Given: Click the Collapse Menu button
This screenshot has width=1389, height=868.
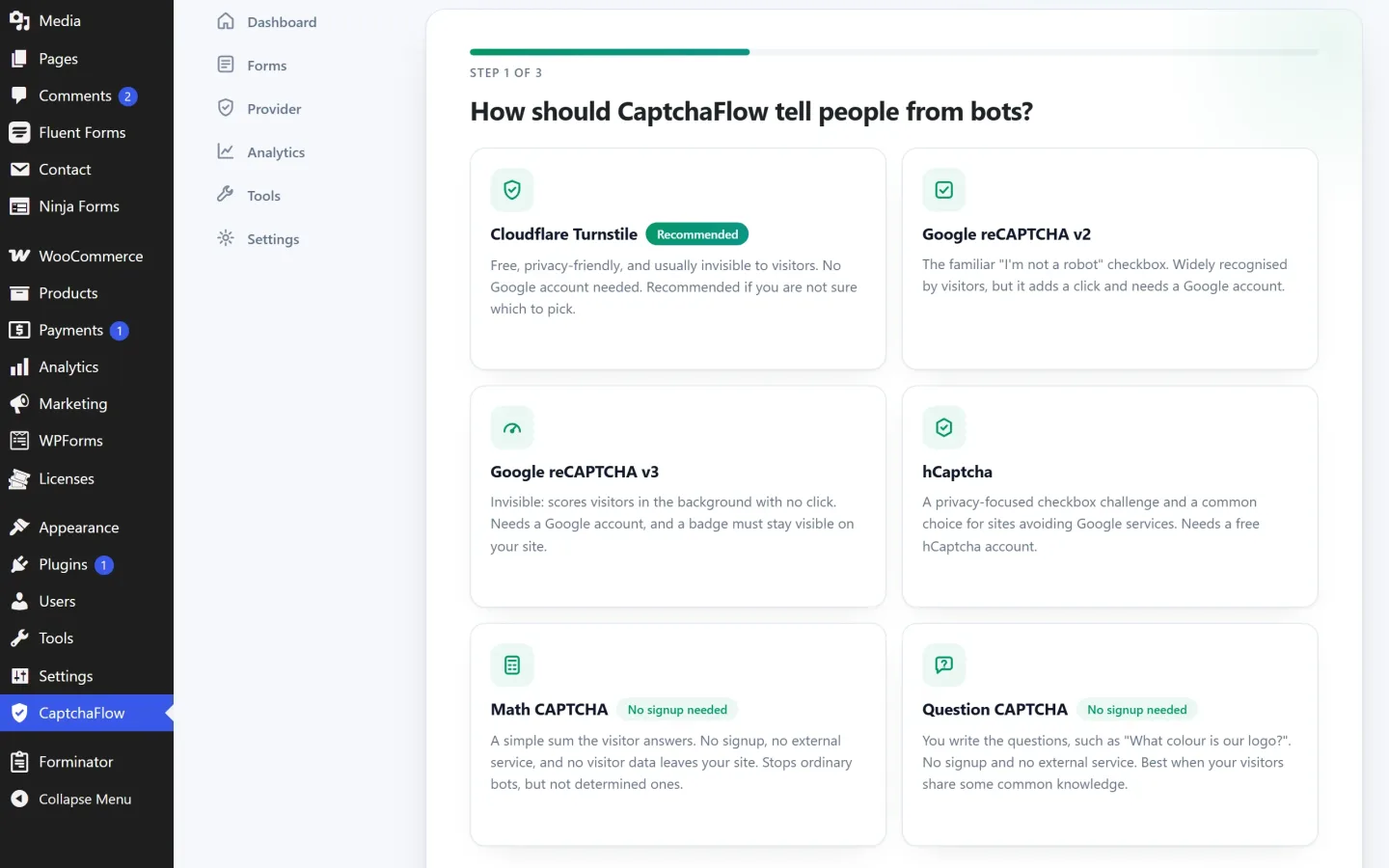Looking at the screenshot, I should (x=87, y=799).
